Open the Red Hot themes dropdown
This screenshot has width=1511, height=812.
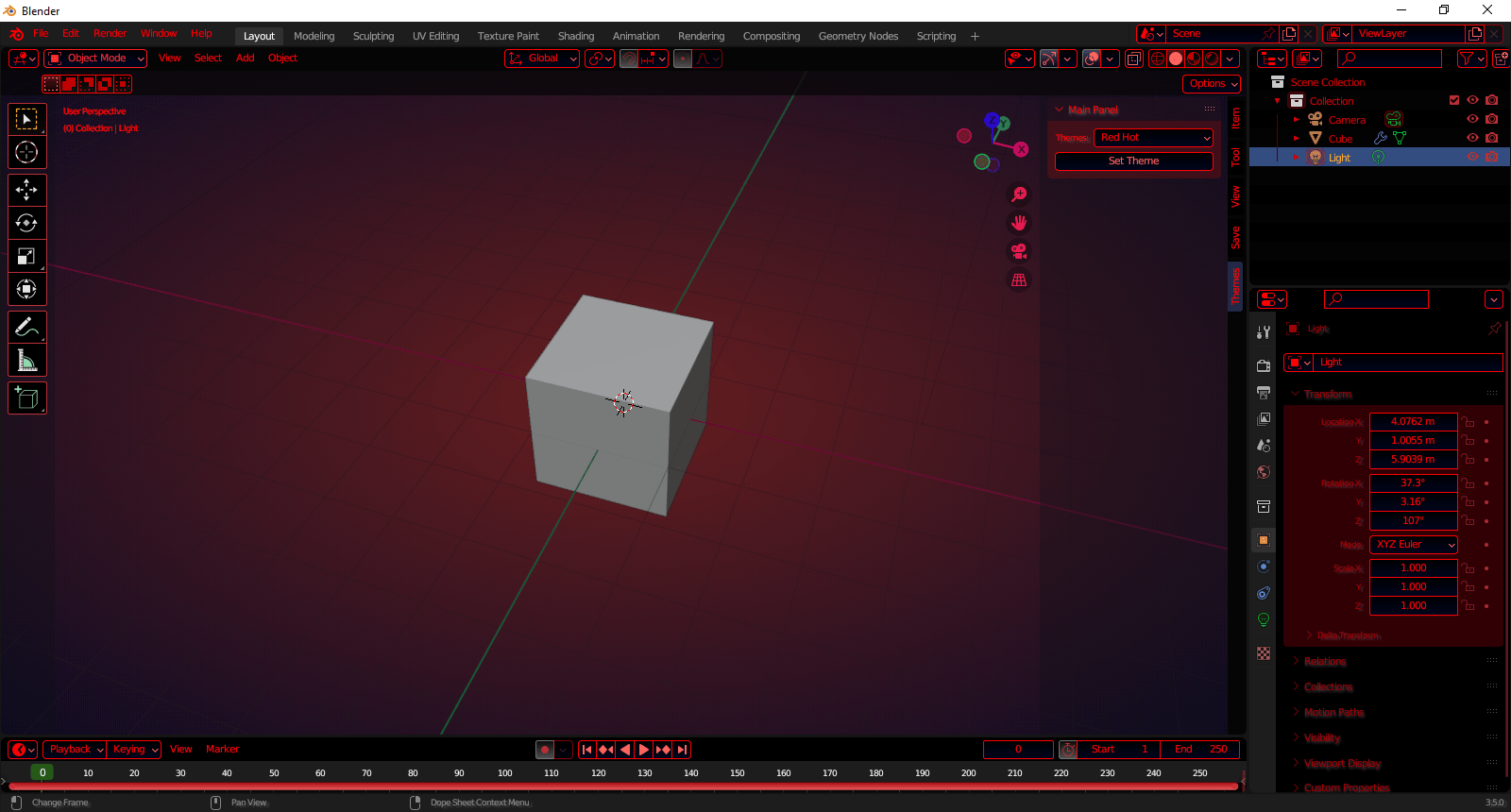point(1153,138)
